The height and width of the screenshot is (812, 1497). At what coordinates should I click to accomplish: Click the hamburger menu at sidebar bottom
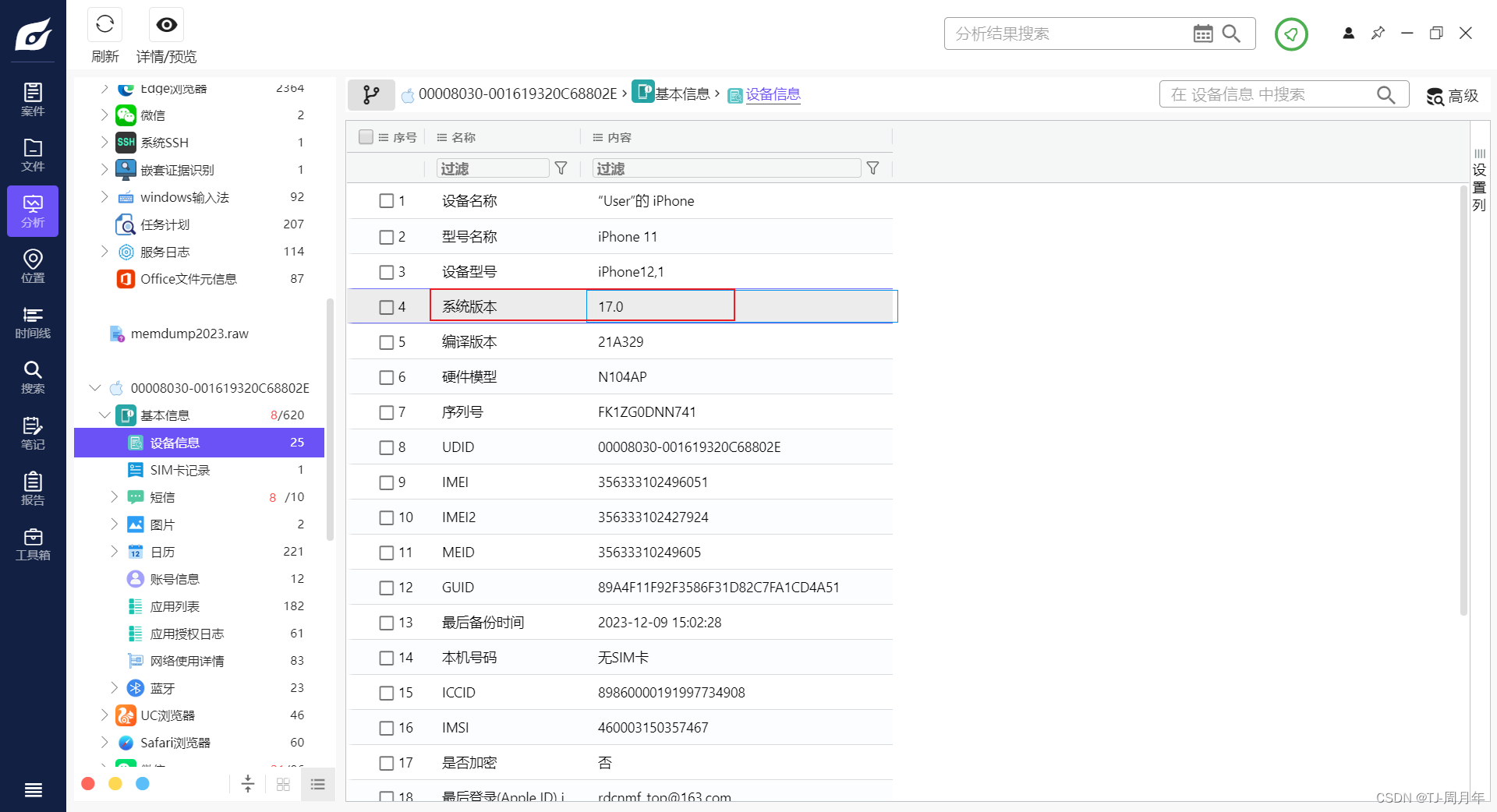click(x=33, y=790)
